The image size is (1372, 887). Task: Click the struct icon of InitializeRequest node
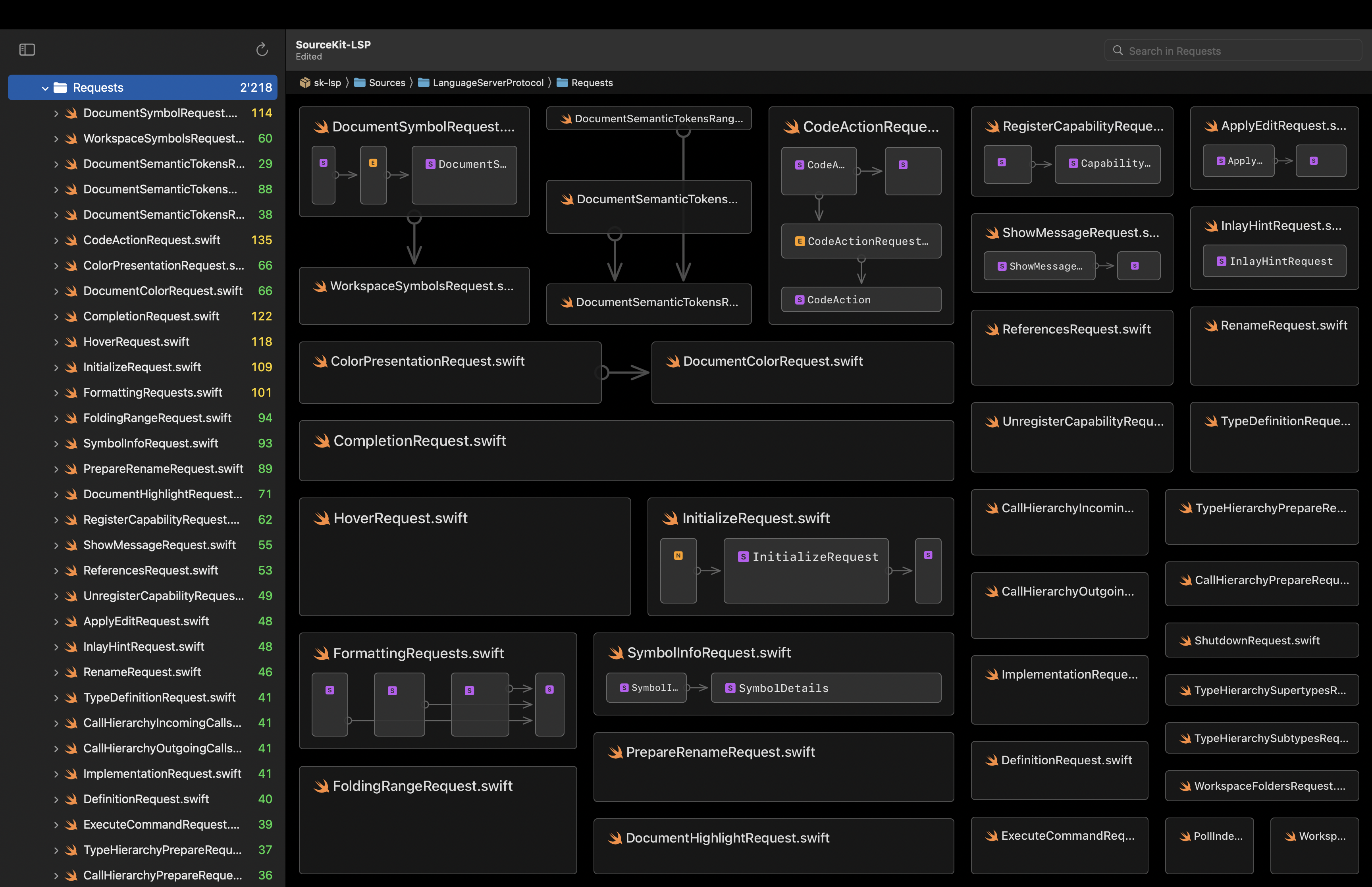tap(743, 557)
